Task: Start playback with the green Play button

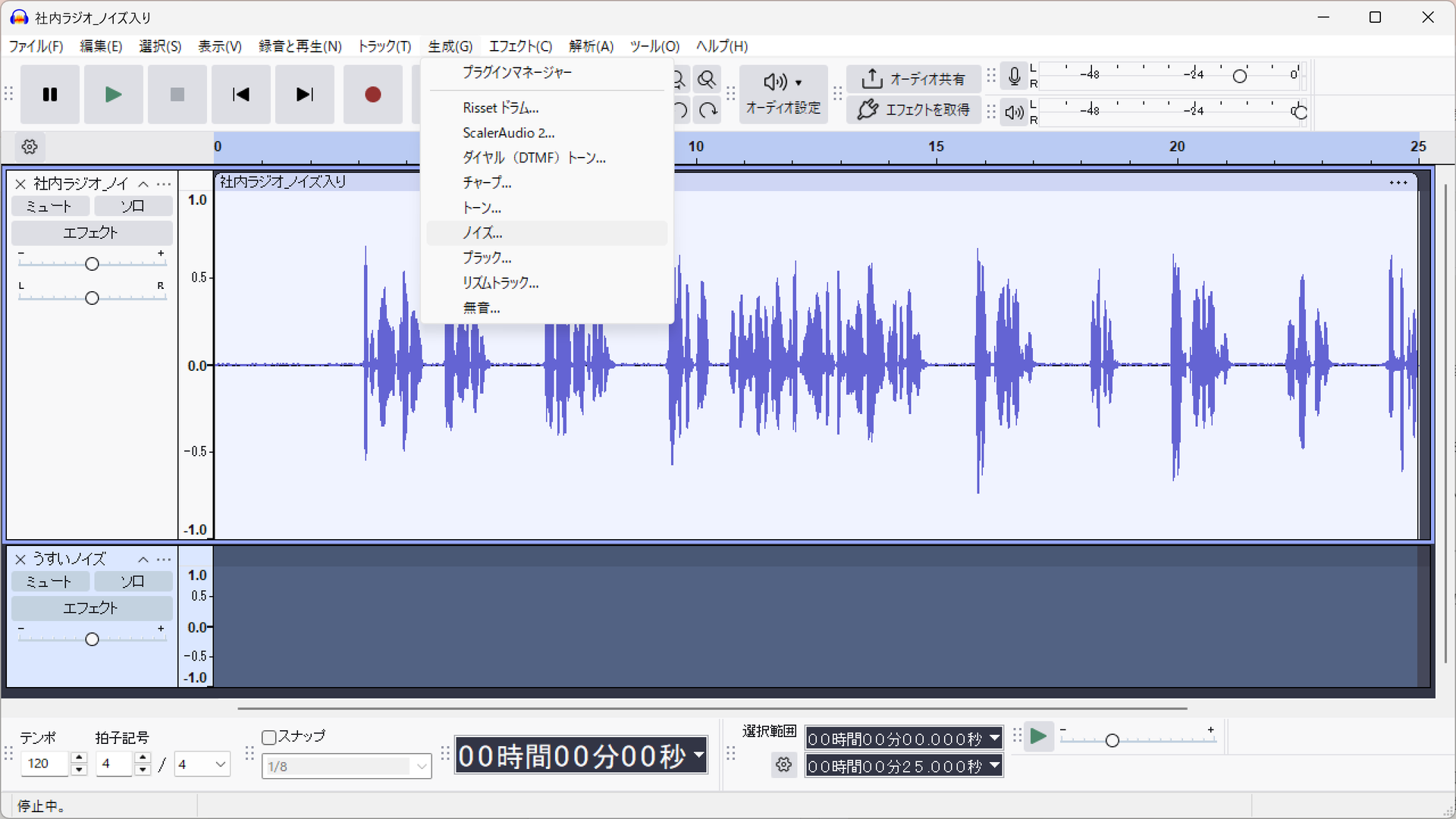Action: [x=114, y=95]
